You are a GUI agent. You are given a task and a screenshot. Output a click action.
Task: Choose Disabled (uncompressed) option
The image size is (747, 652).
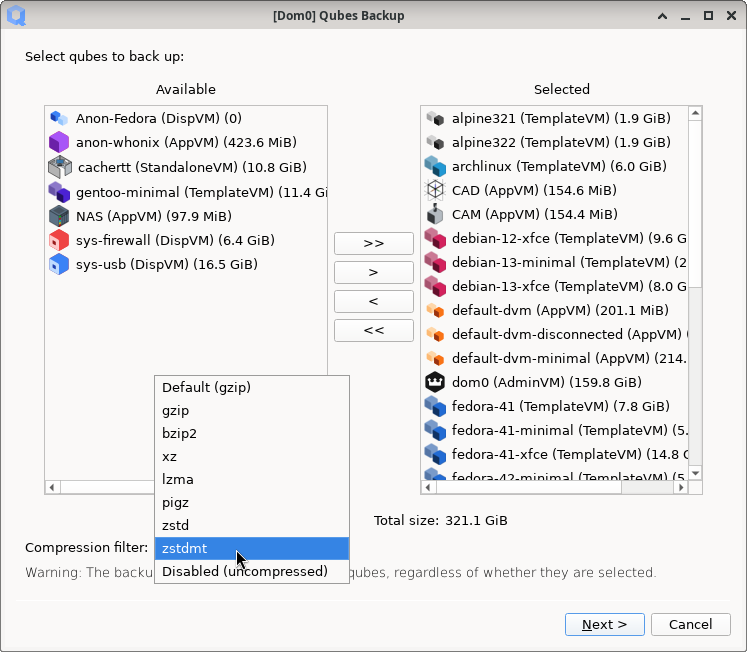click(252, 572)
